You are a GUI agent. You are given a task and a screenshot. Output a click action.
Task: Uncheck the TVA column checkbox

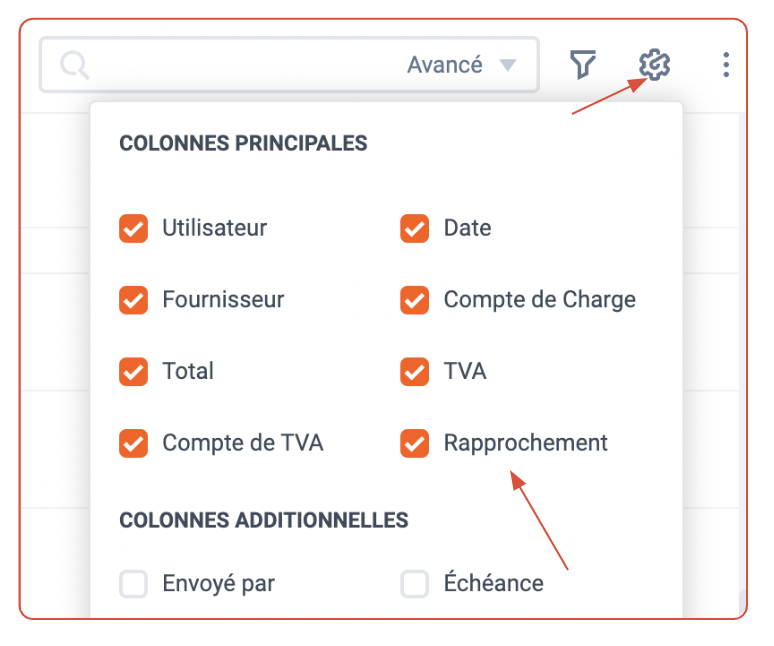pyautogui.click(x=415, y=372)
